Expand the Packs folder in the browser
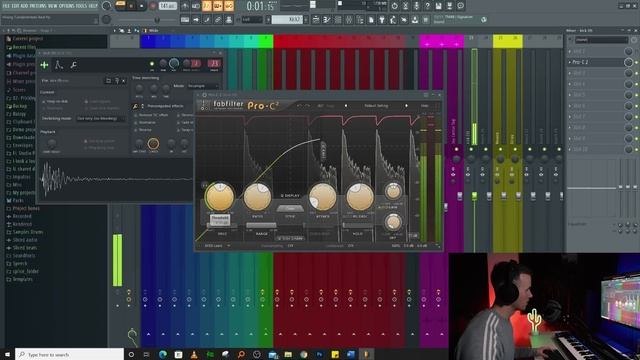The image size is (640, 360). click(15, 200)
